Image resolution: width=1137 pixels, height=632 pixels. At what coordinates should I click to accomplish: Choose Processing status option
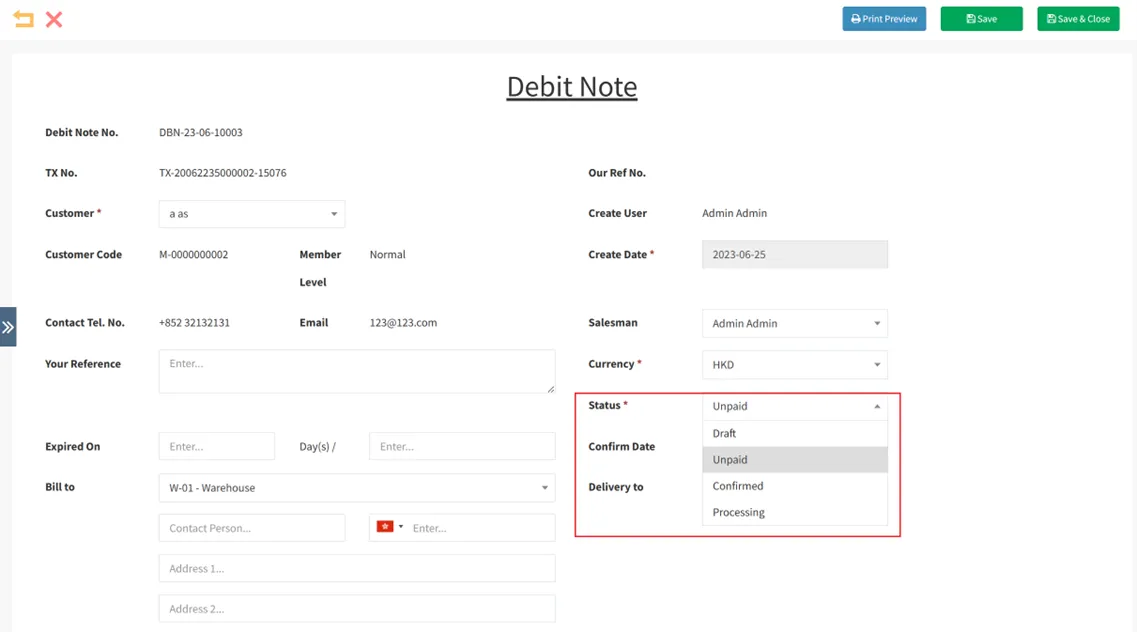[795, 511]
